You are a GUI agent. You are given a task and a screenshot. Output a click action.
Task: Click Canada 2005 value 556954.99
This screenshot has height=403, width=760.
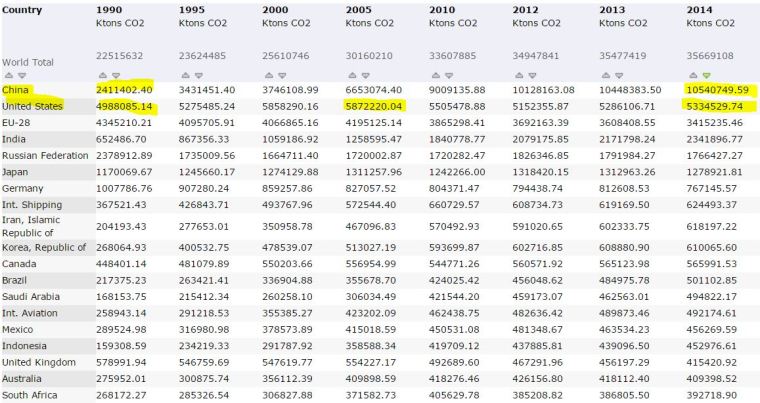371,264
